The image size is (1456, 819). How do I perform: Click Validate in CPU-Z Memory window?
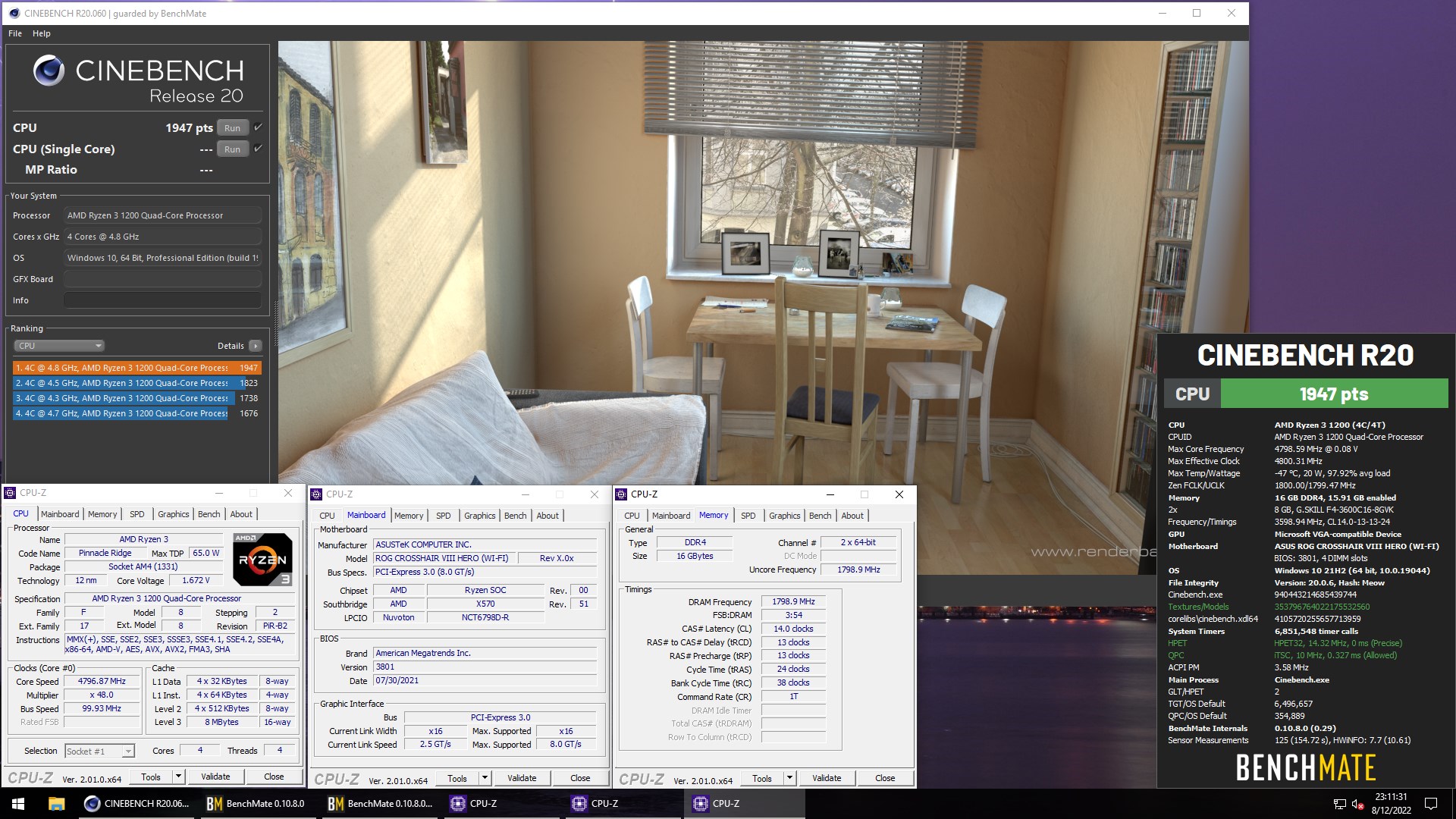pyautogui.click(x=827, y=778)
